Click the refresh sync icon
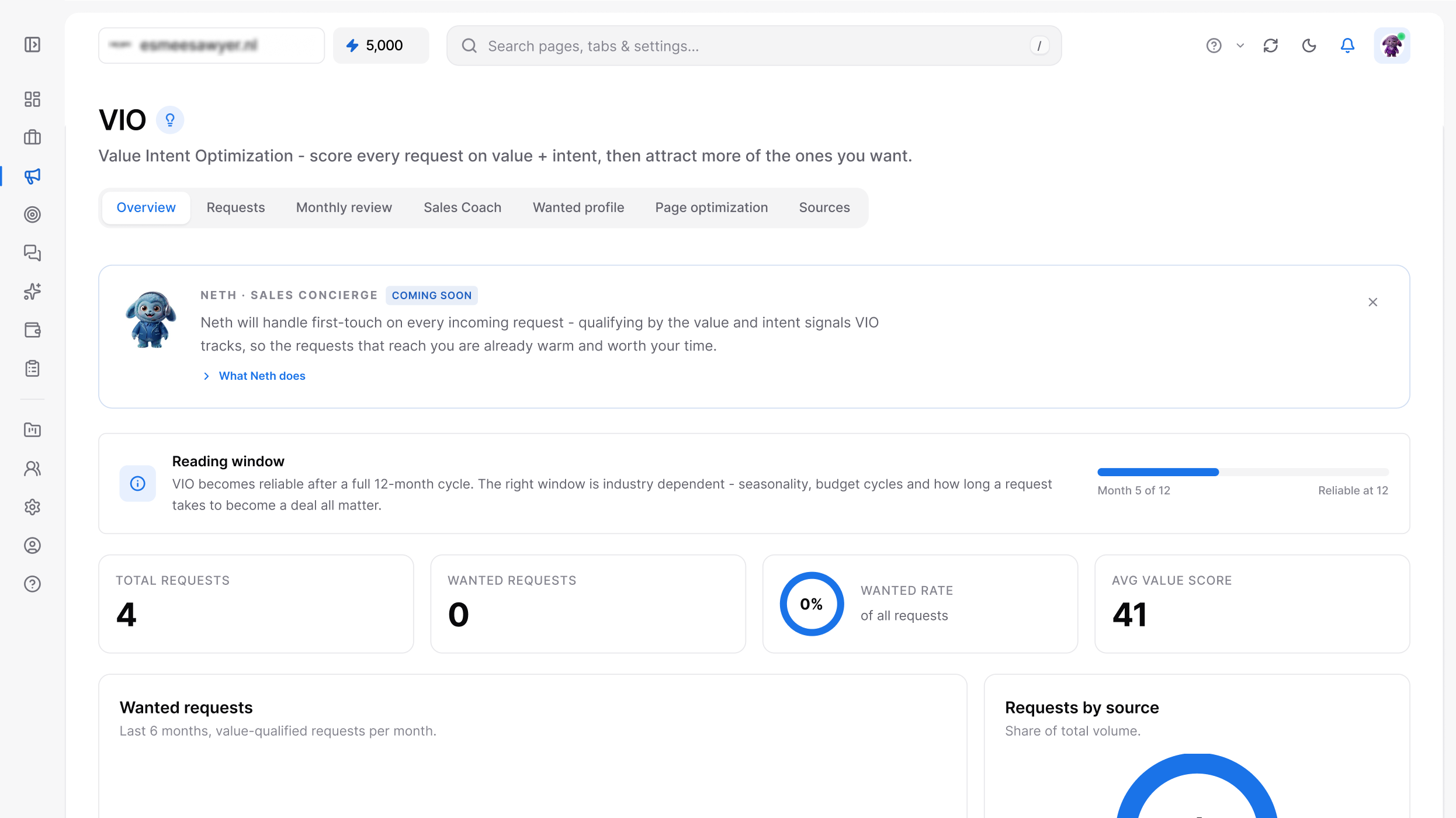Viewport: 1456px width, 818px height. (x=1271, y=46)
